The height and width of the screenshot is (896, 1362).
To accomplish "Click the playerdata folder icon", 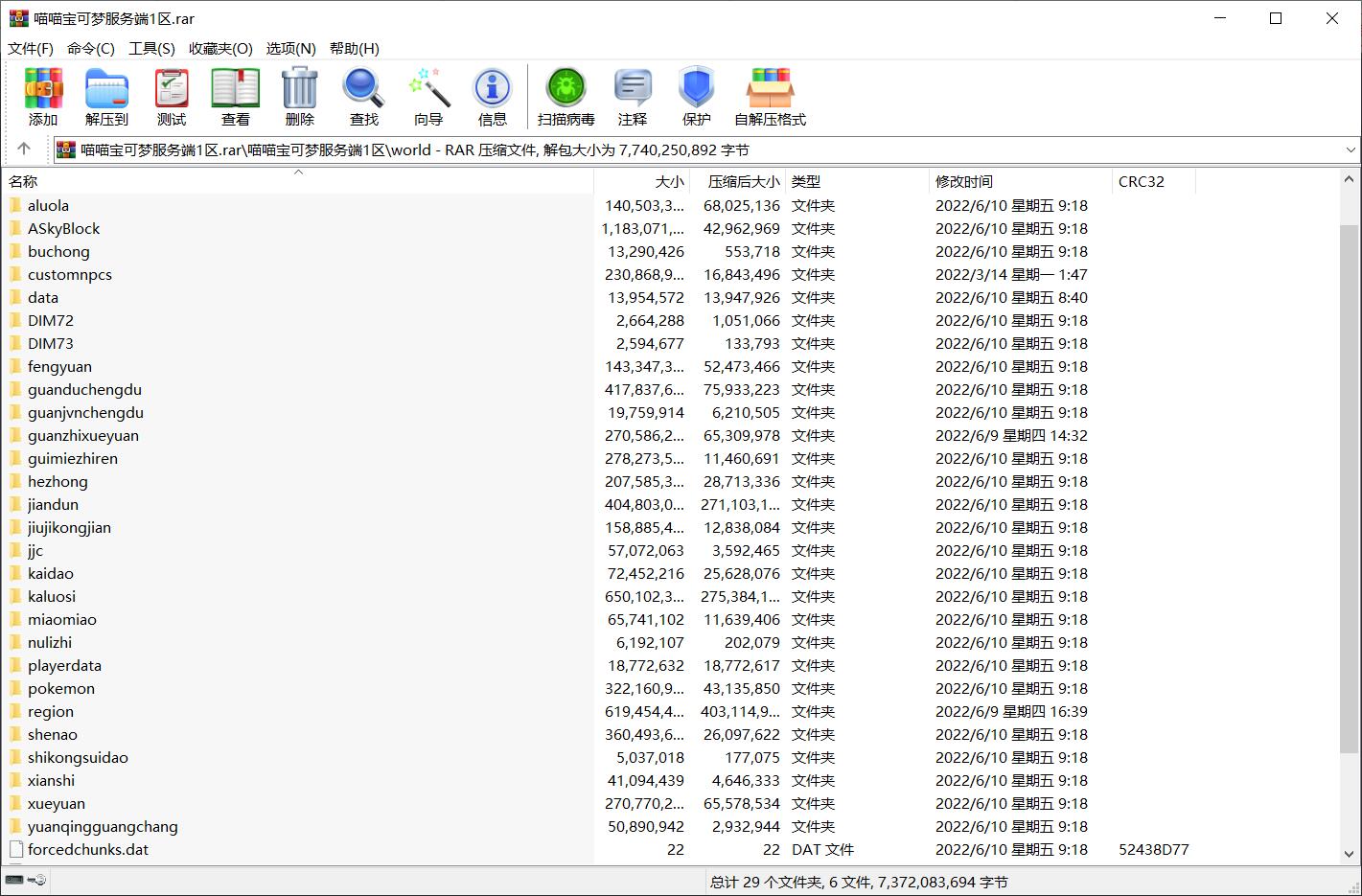I will click(x=15, y=665).
